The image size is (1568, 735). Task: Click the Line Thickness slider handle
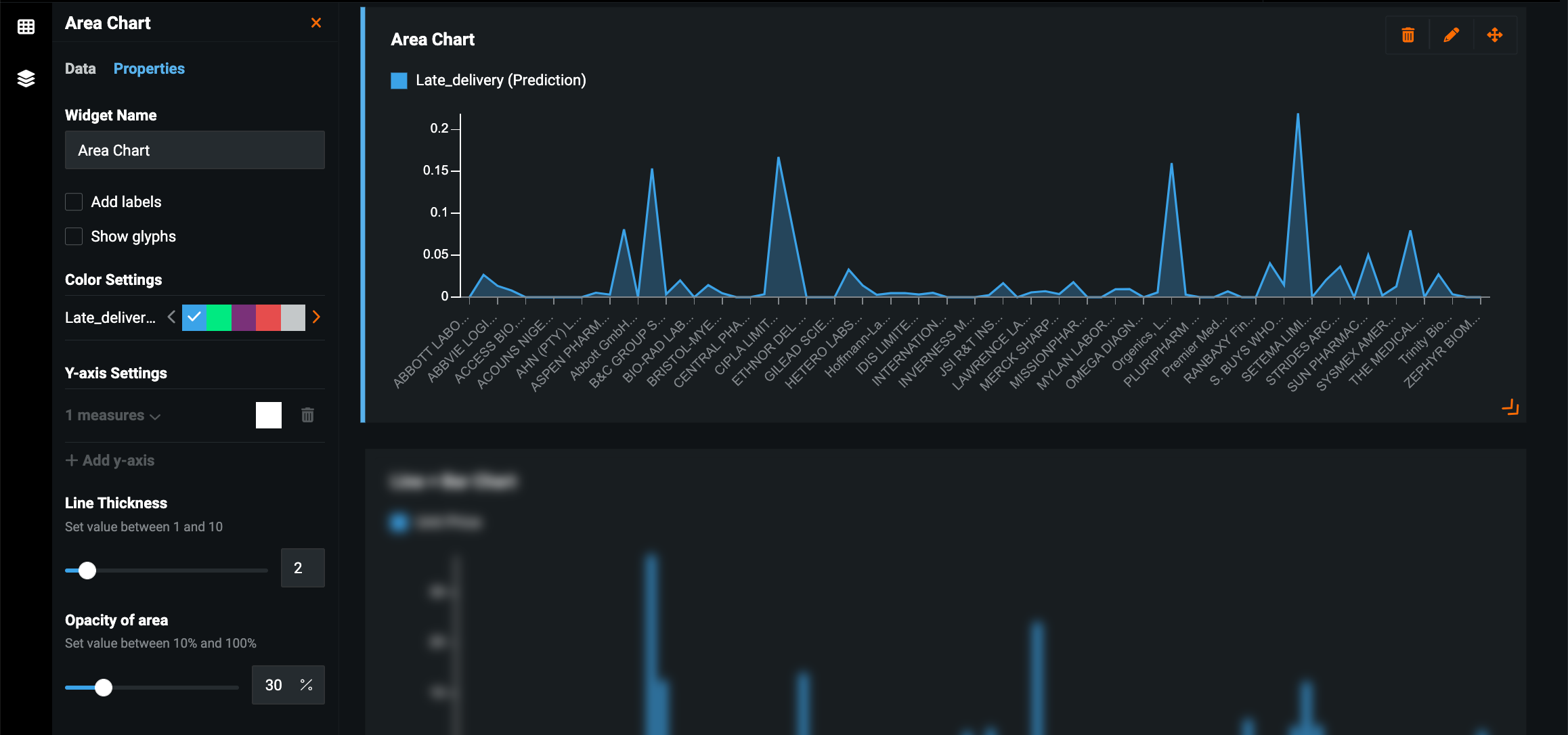point(87,571)
